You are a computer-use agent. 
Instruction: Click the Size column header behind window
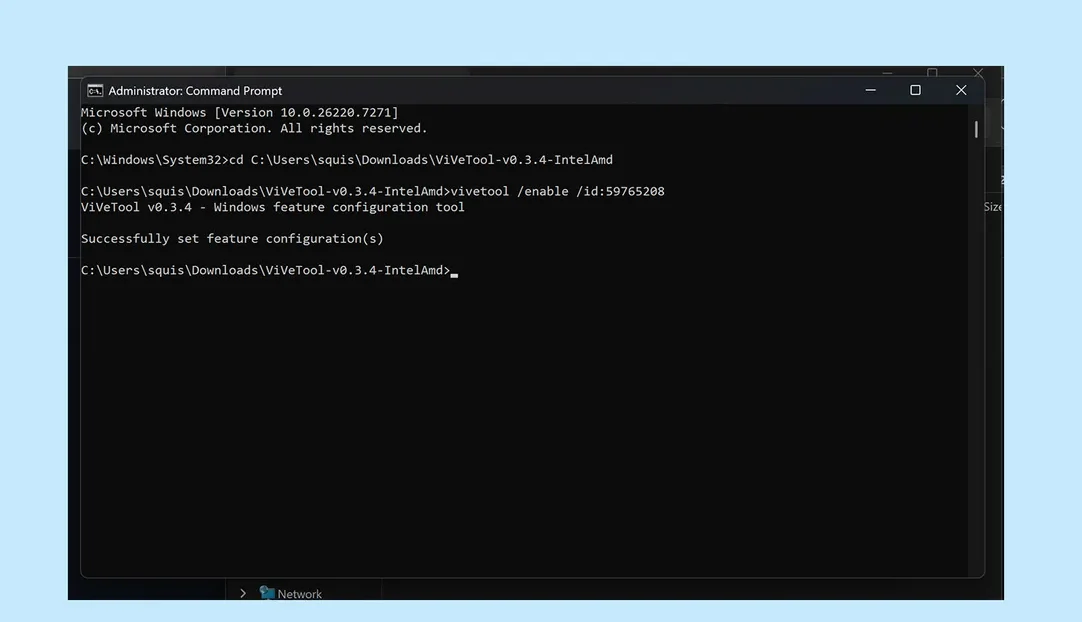click(x=993, y=207)
